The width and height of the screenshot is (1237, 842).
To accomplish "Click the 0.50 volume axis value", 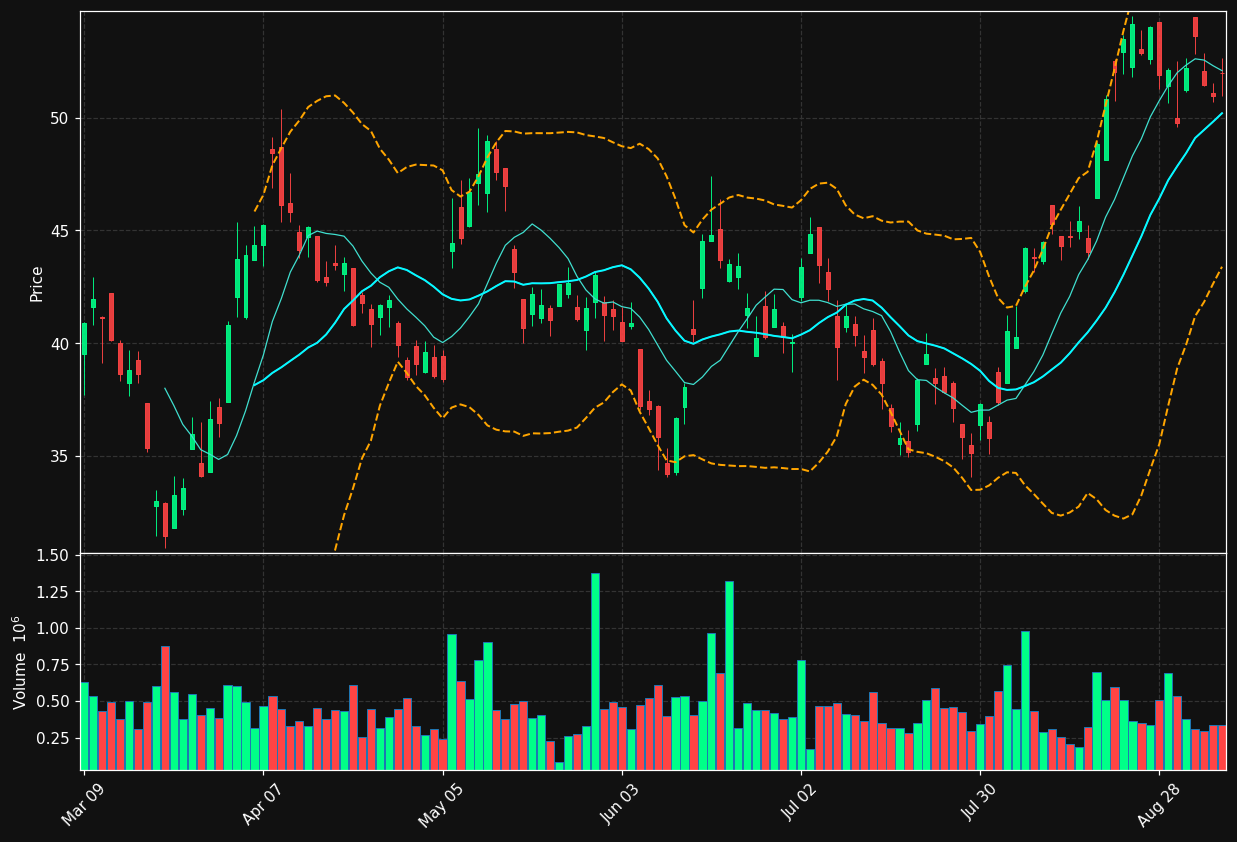I will pos(52,702).
